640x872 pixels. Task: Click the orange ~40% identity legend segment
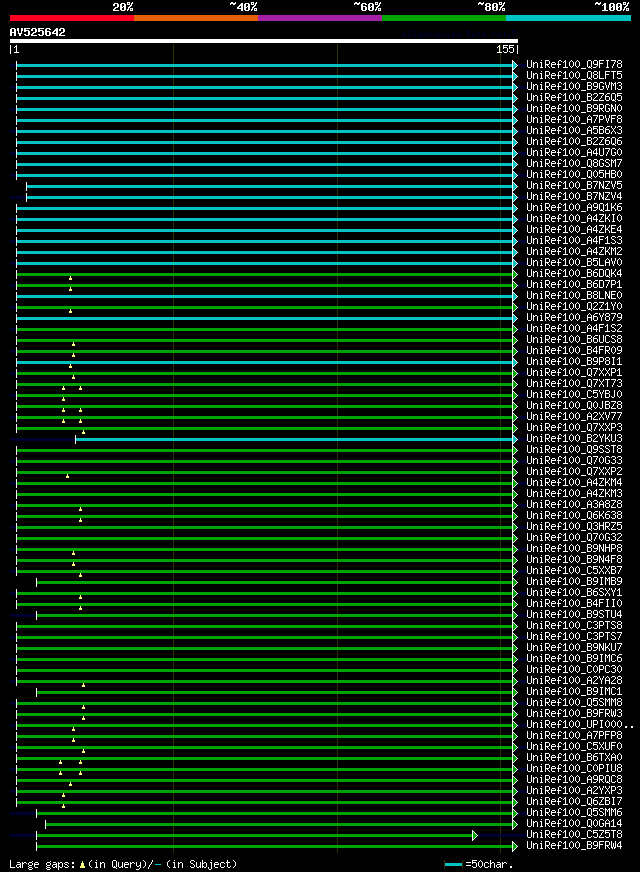pos(195,18)
